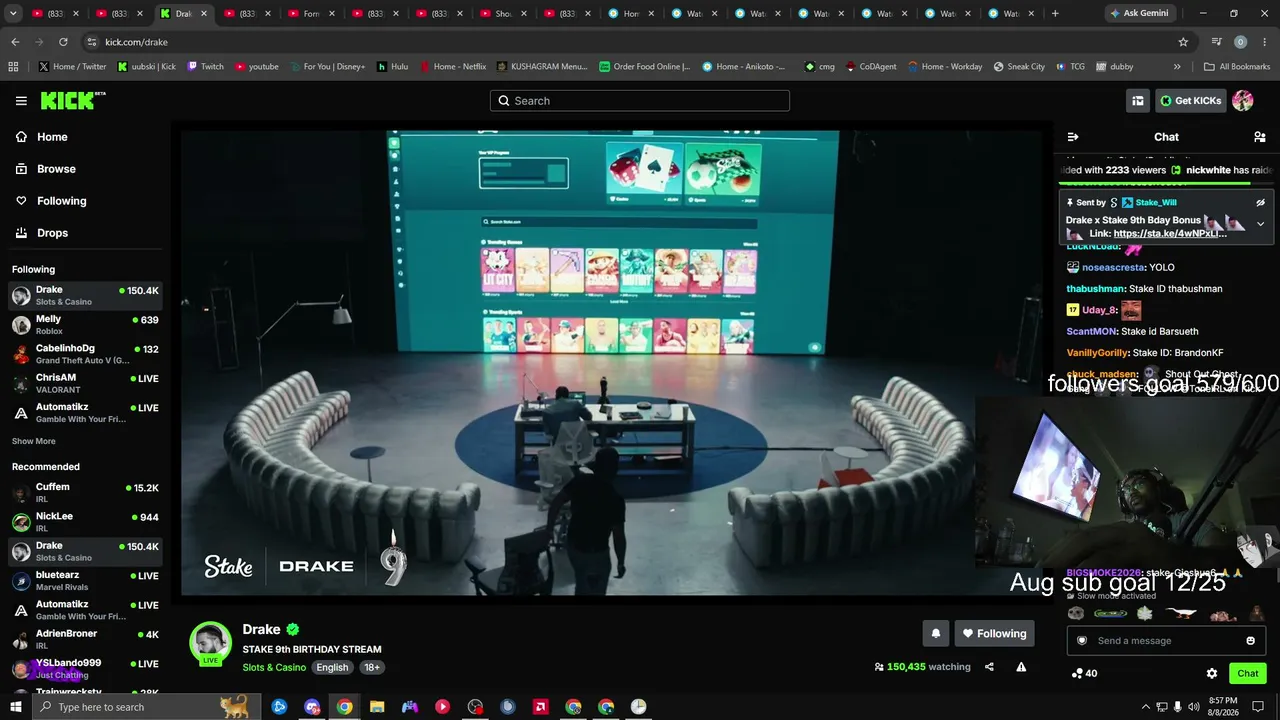Click the 18+ tag
This screenshot has width=1280, height=720.
[x=372, y=667]
